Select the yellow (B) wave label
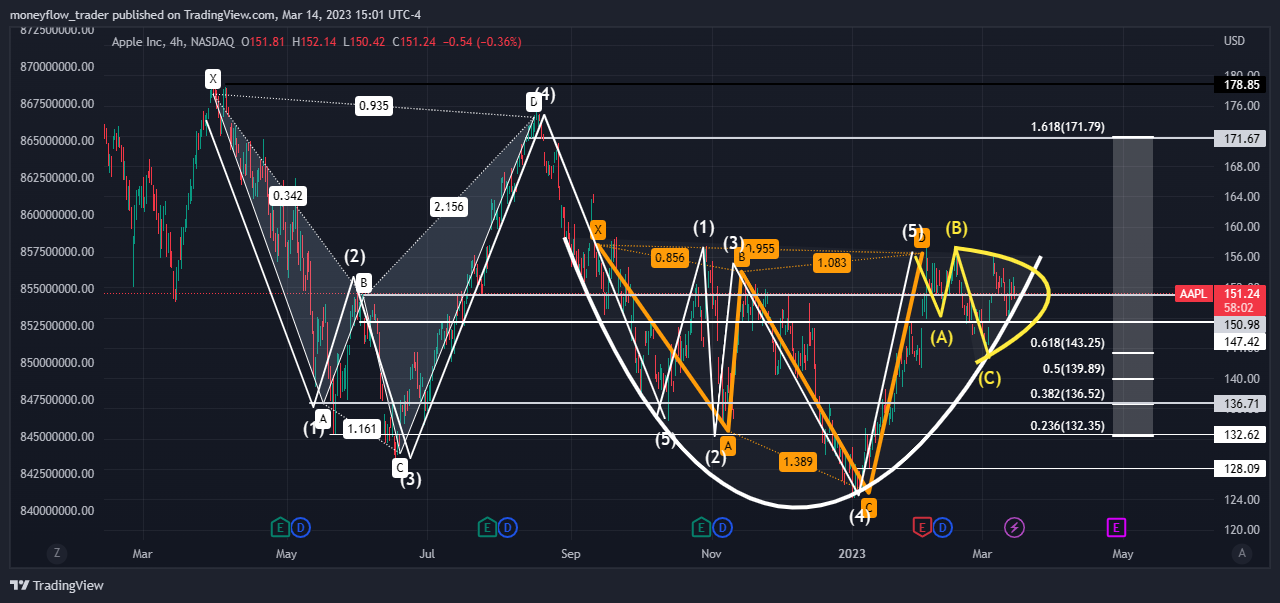Viewport: 1280px width, 603px height. point(956,227)
